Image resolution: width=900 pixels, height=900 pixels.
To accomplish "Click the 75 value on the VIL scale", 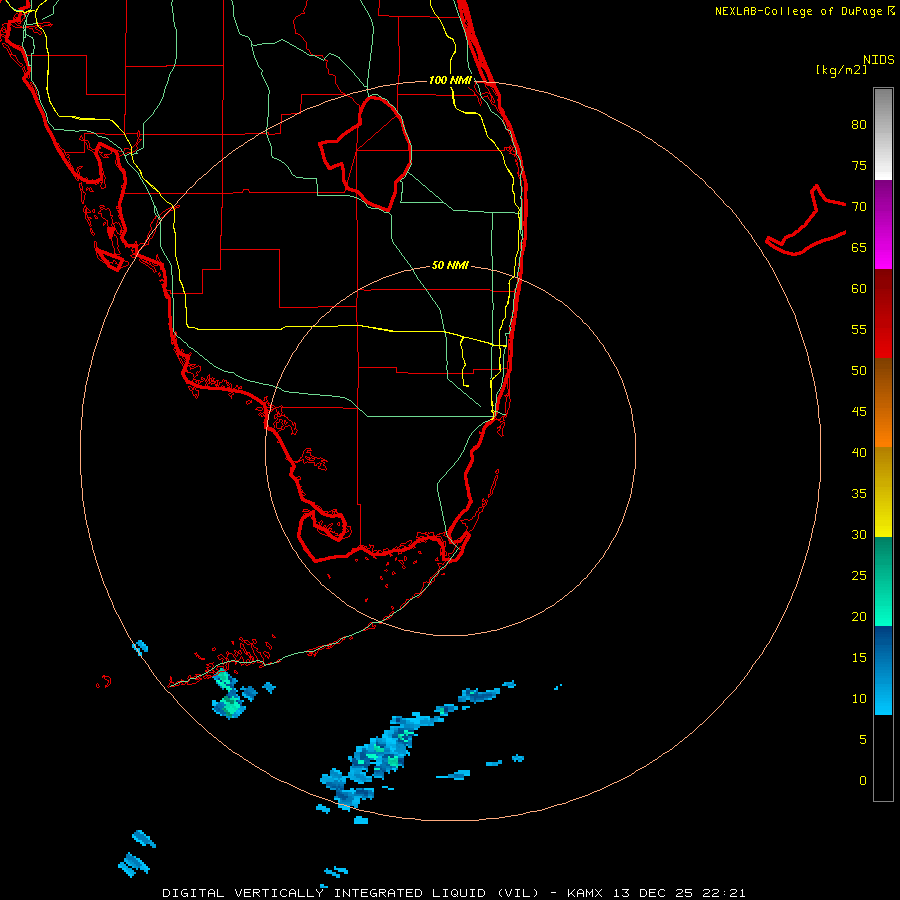I will coord(859,165).
